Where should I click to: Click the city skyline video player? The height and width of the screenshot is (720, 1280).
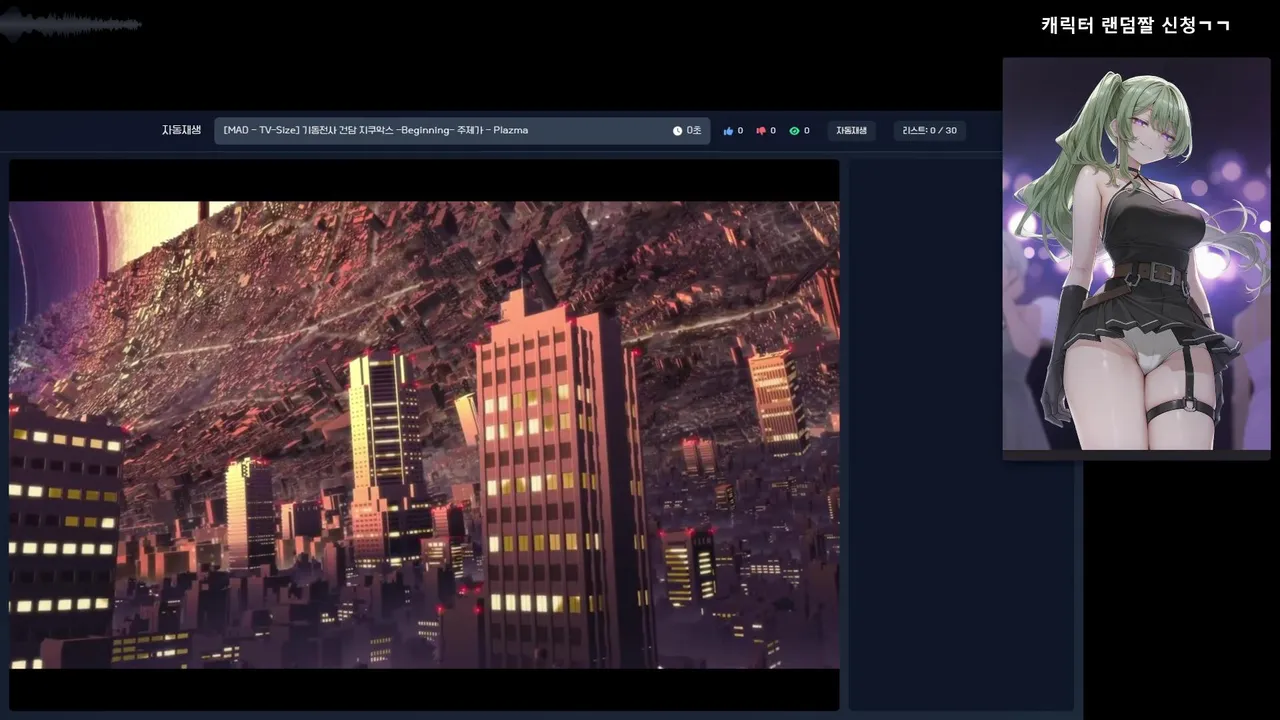[x=424, y=435]
